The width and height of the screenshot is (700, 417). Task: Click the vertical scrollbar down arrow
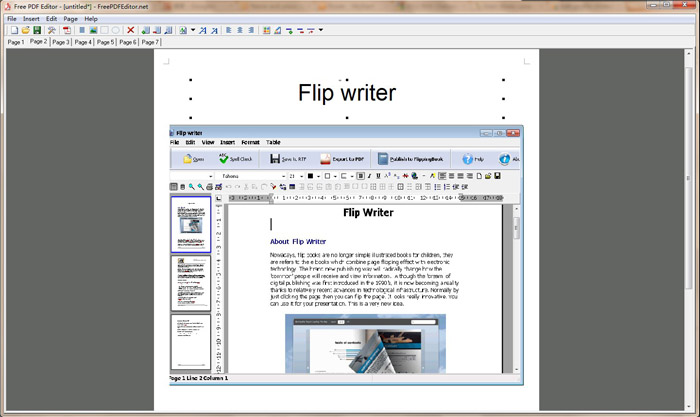point(688,407)
